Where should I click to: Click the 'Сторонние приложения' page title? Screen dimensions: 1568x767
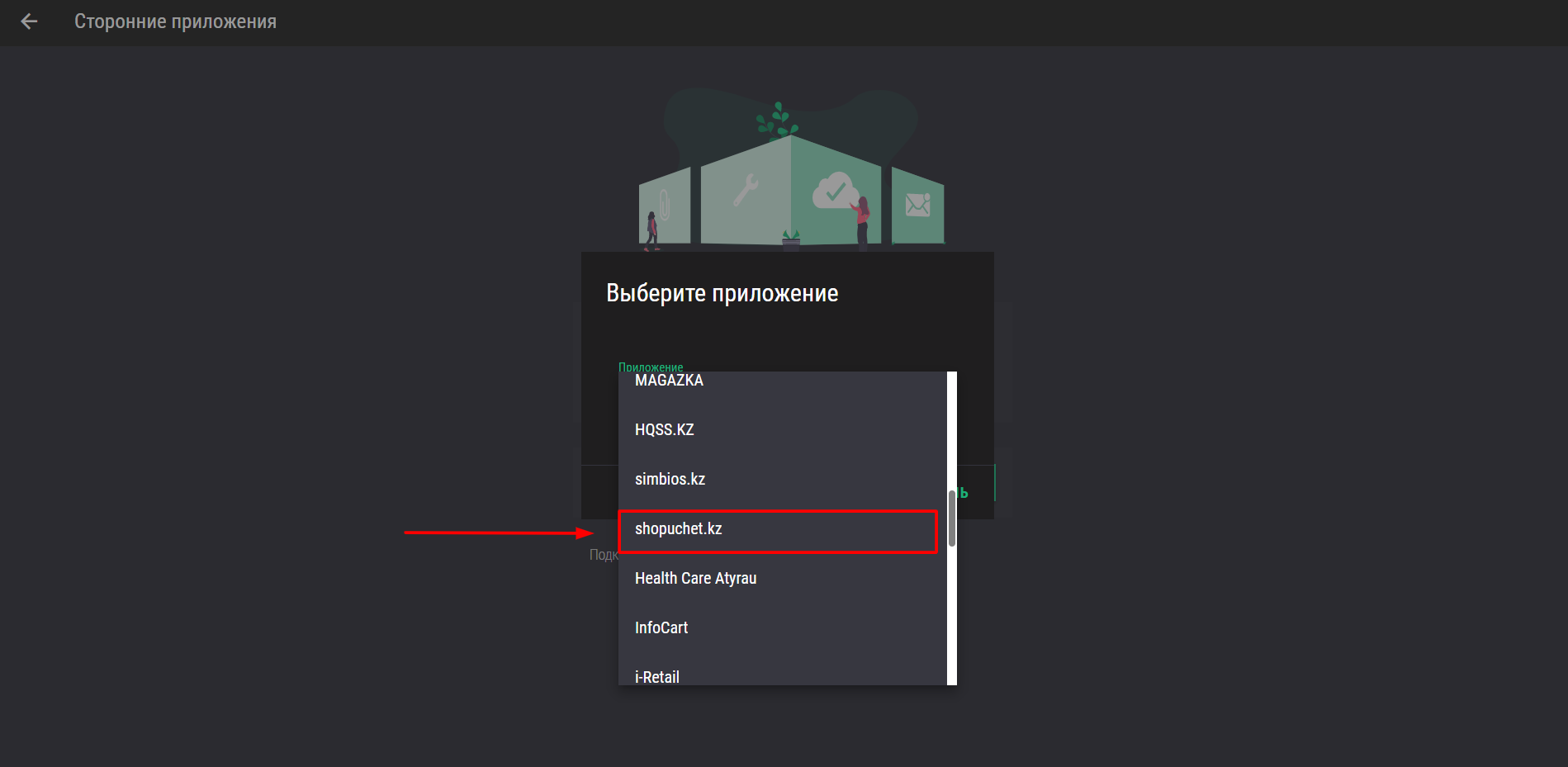(x=175, y=22)
